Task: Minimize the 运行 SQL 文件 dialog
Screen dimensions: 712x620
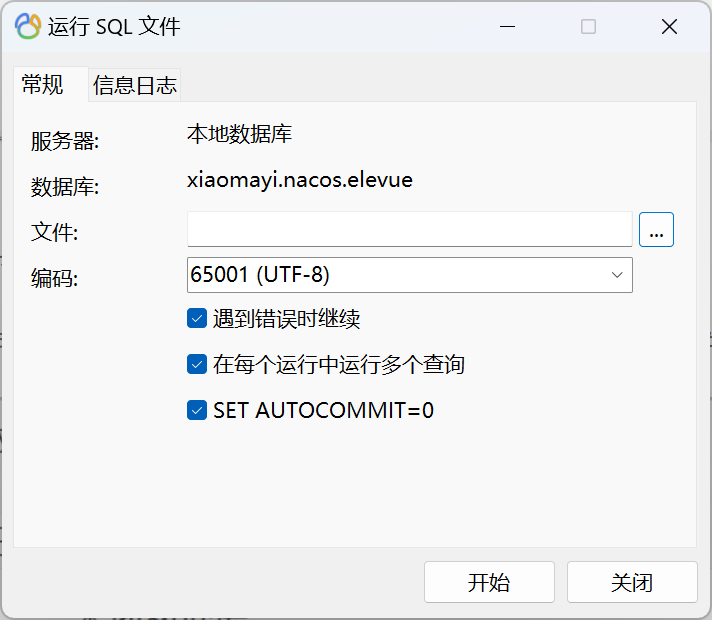Action: click(507, 26)
